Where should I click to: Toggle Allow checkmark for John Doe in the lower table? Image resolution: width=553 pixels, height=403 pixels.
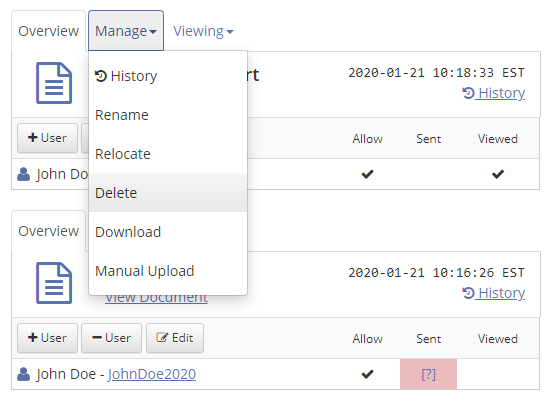(x=367, y=374)
